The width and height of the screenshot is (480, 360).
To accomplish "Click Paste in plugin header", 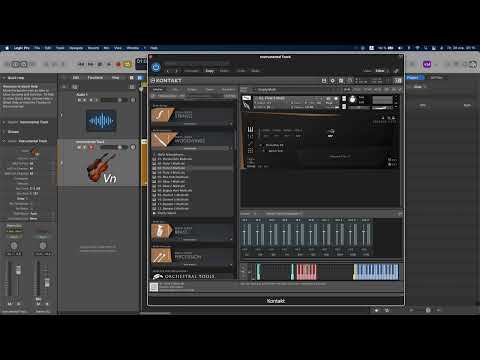I will pyautogui.click(x=224, y=71).
